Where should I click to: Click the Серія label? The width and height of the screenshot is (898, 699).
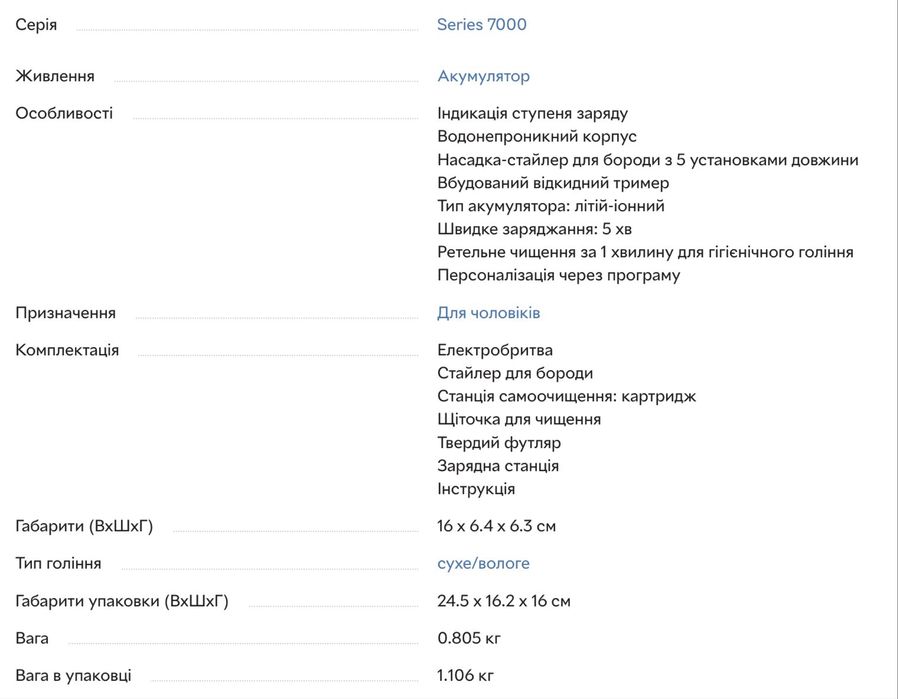point(36,24)
